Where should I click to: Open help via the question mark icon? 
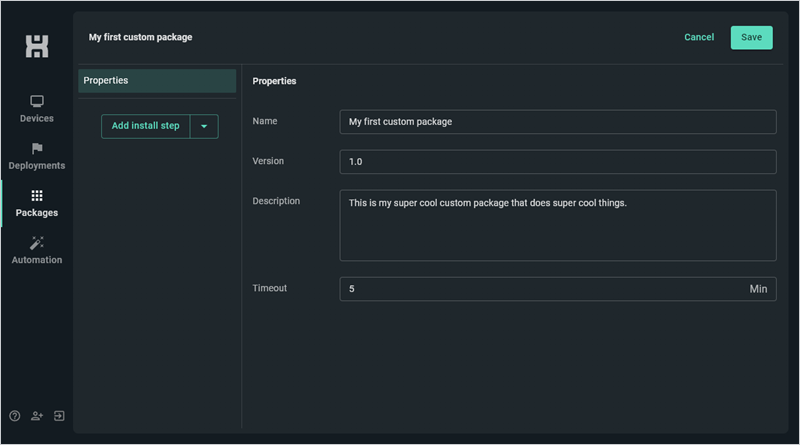pyautogui.click(x=15, y=416)
